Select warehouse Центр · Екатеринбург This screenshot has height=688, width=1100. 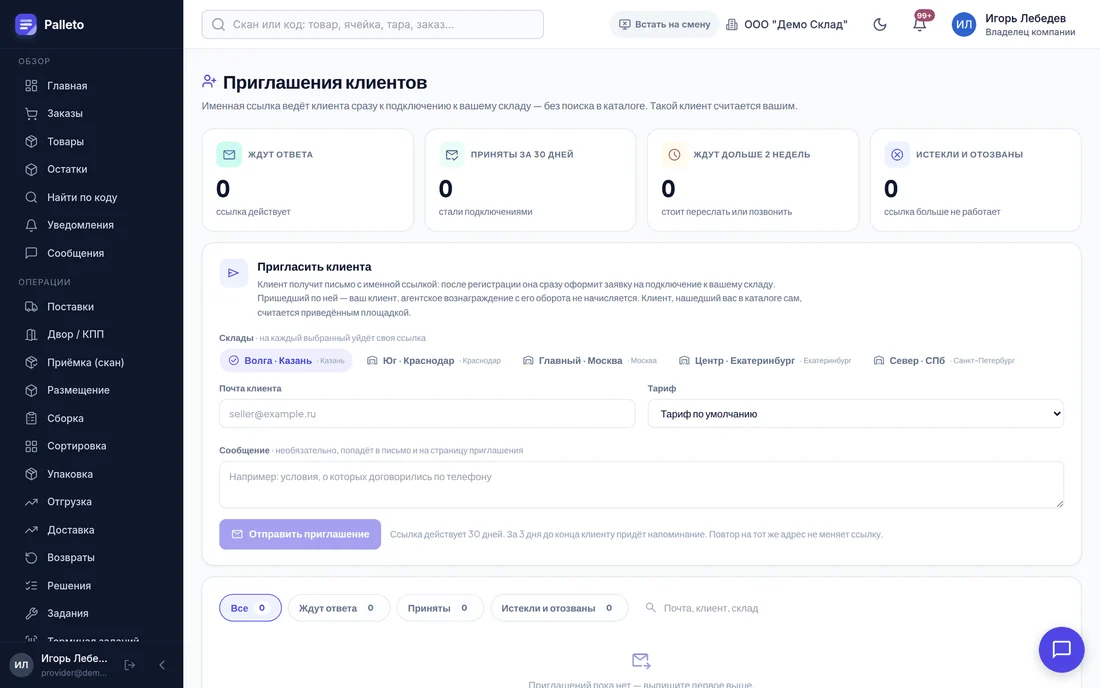point(765,360)
